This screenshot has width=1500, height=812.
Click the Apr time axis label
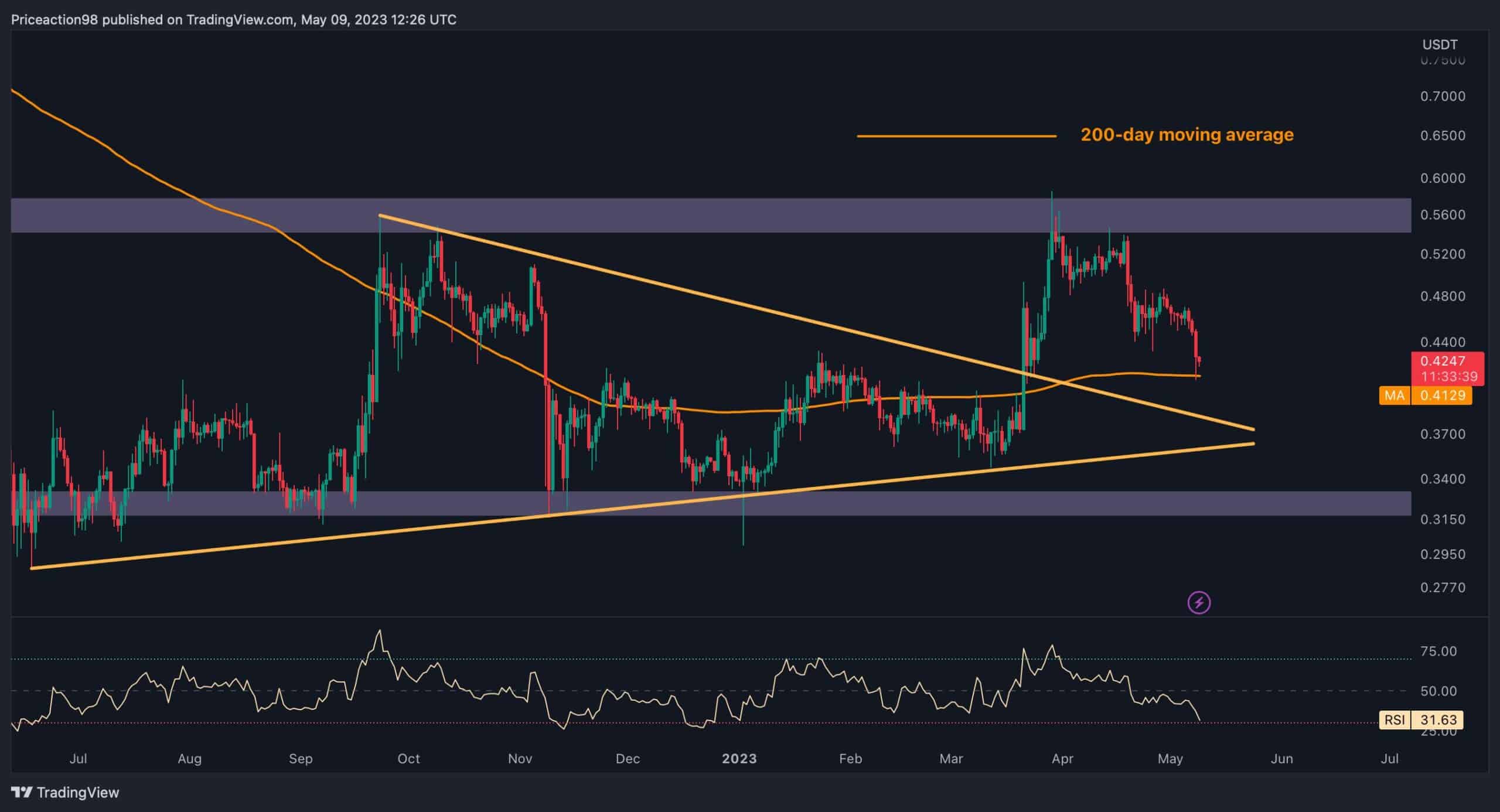click(x=1062, y=759)
